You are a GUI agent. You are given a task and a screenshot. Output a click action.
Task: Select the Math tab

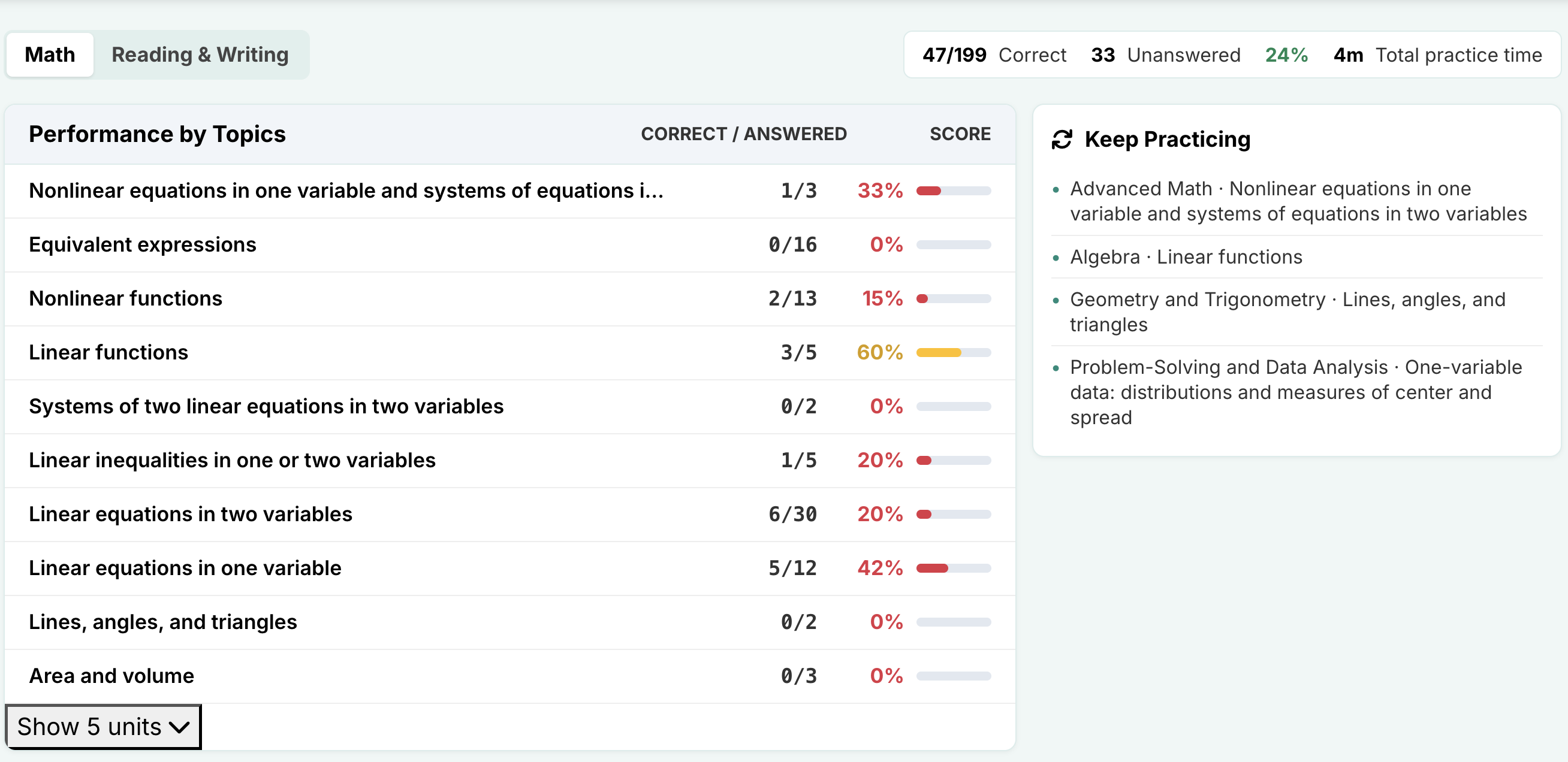click(x=49, y=54)
